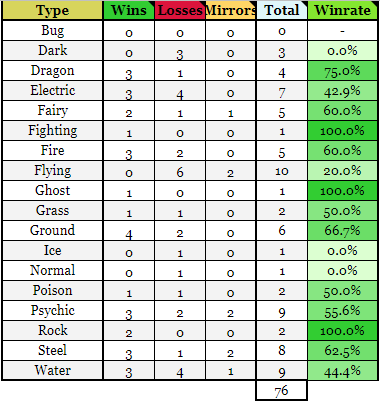Select the Fairy mirrors cell

231,111
